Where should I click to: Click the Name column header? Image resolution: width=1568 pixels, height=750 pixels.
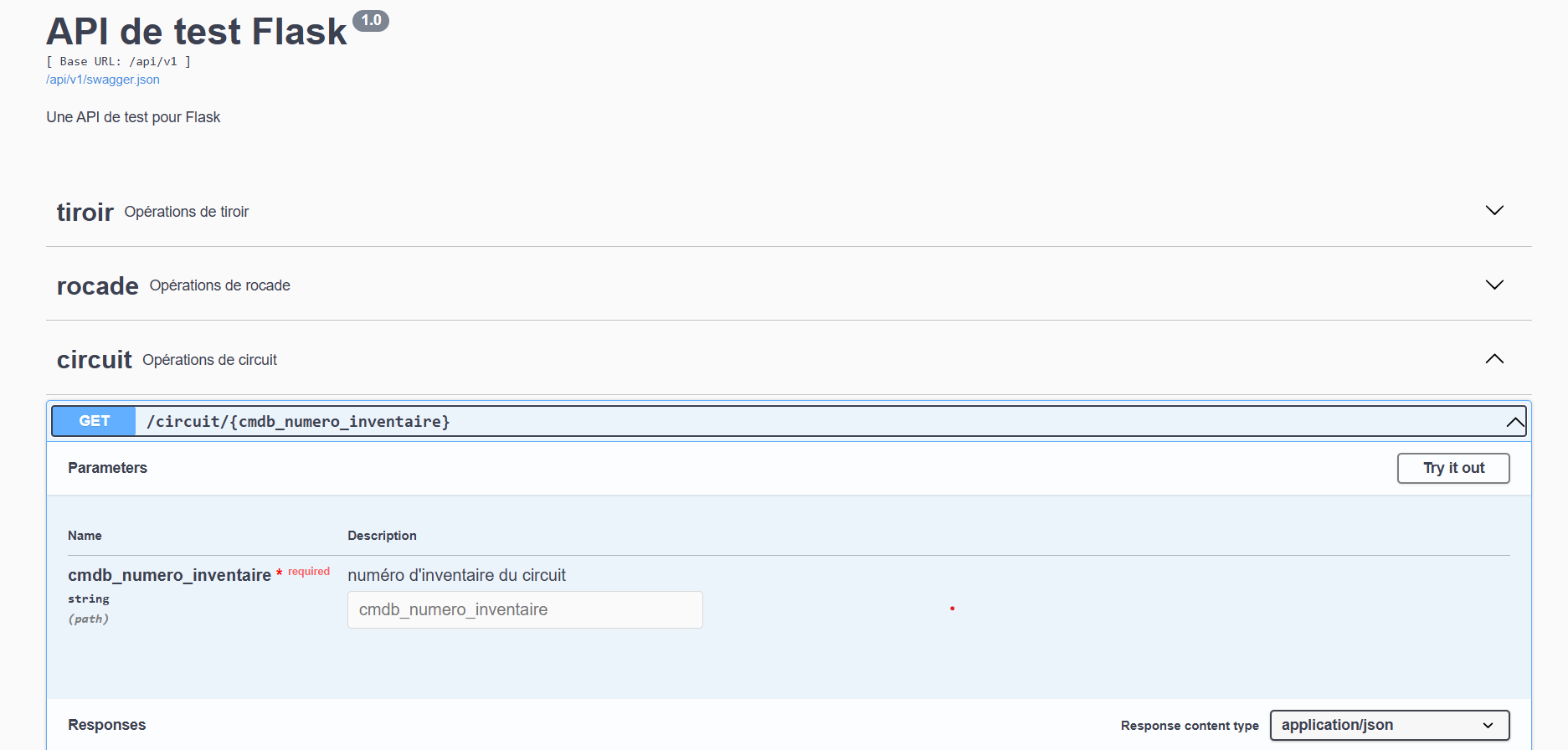[x=85, y=536]
